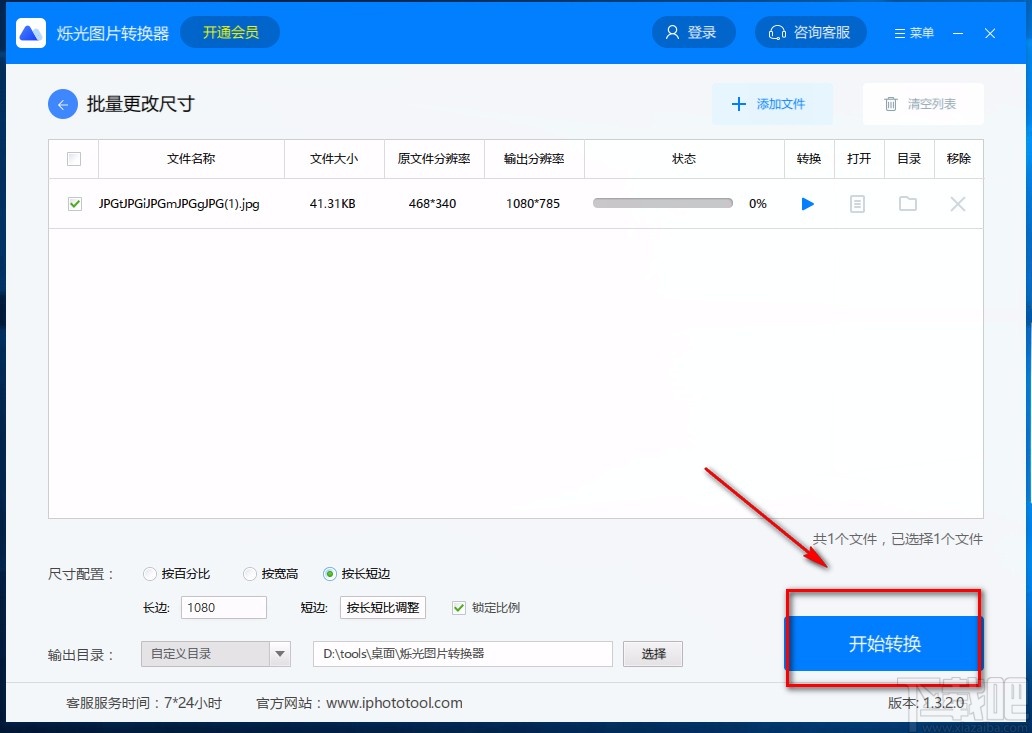Click the plus icon to add files
This screenshot has width=1032, height=733.
tap(739, 103)
